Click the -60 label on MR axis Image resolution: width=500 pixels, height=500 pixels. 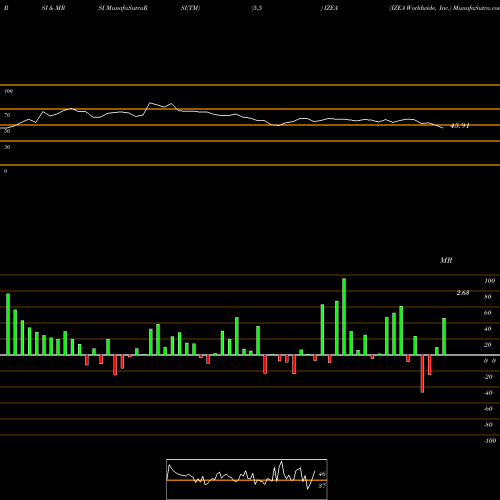click(488, 409)
